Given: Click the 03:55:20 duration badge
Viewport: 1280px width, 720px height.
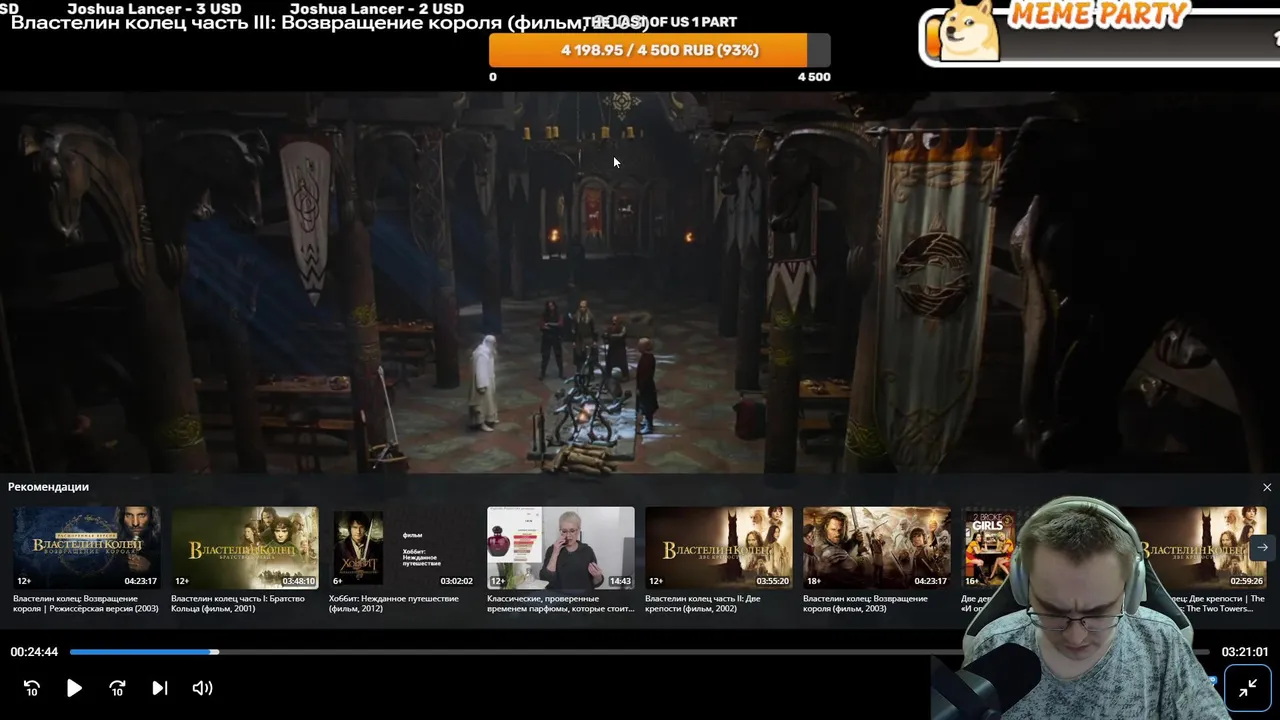Looking at the screenshot, I should 772,580.
